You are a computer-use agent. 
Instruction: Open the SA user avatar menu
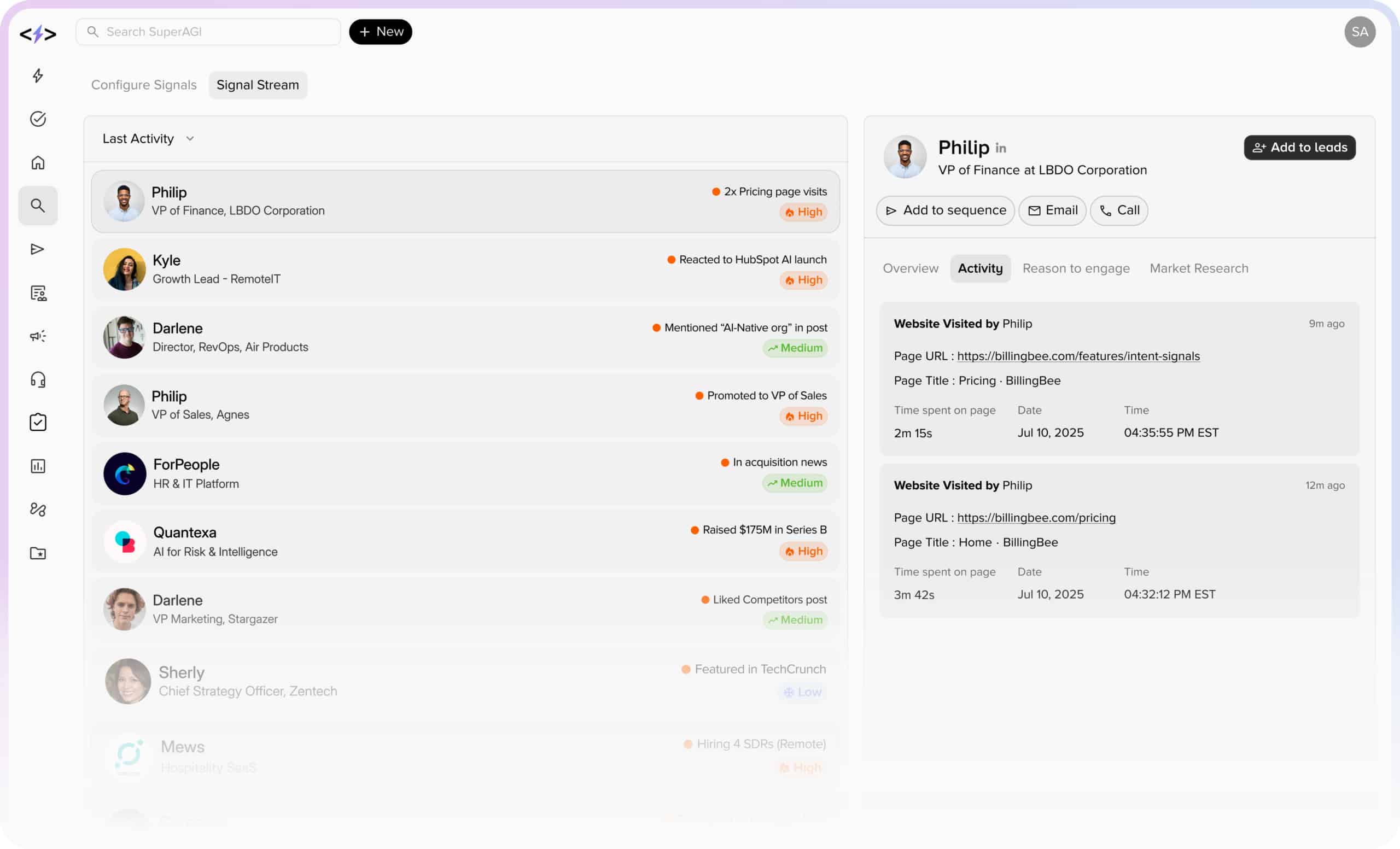[1359, 32]
